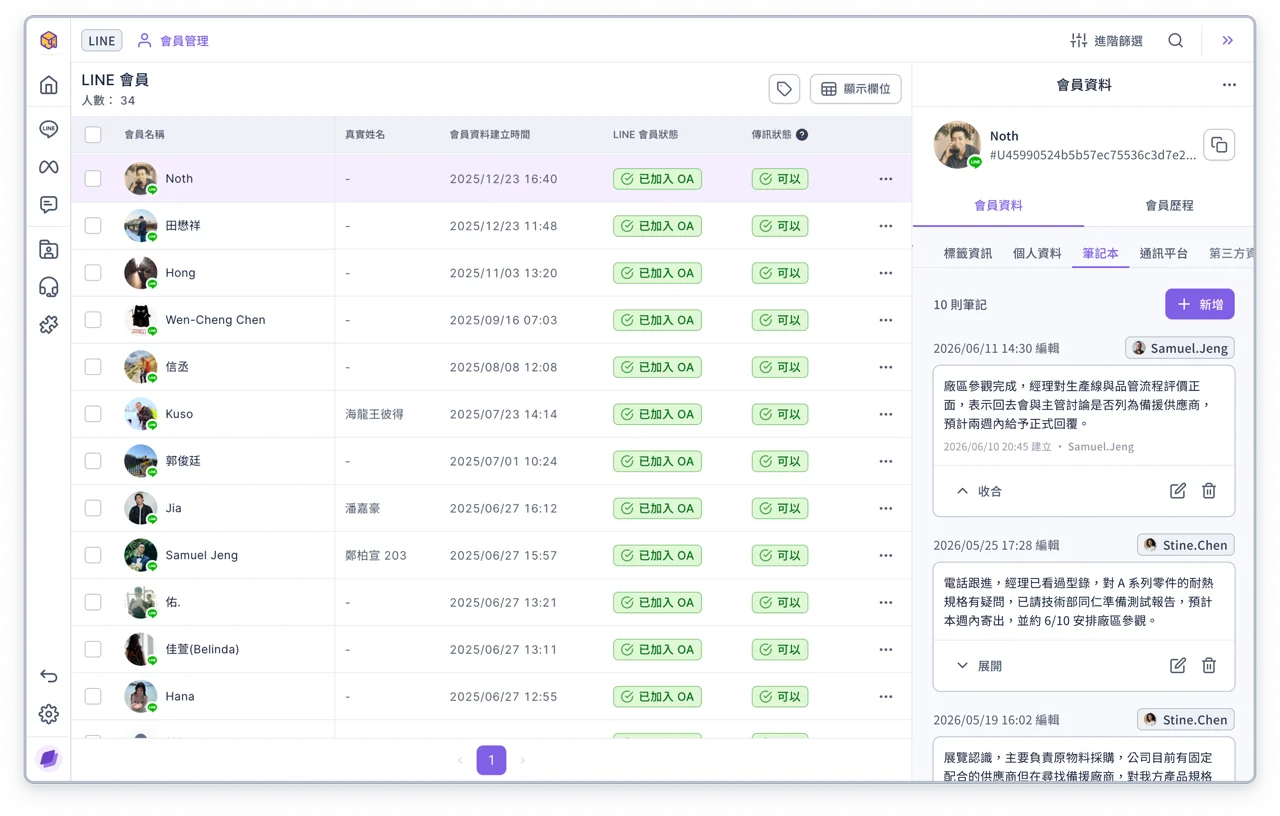This screenshot has height=816, width=1280.
Task: Click Noth's profile avatar in panel
Action: pos(957,144)
